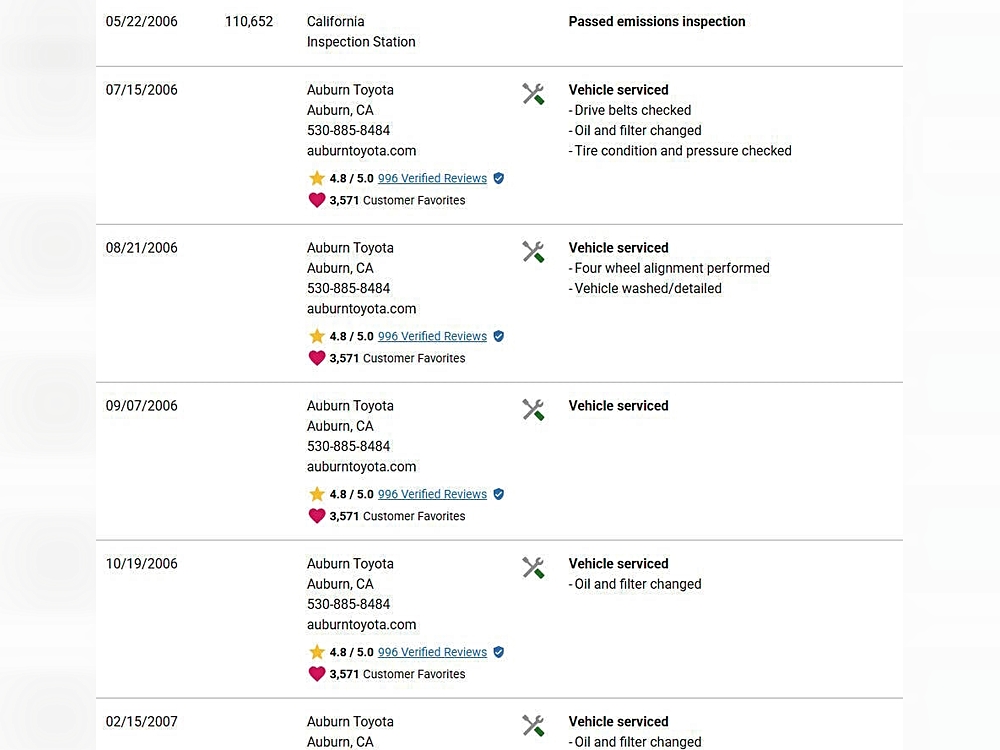Click the gold star in the 07/15/2006 entry
Screen dimensions: 1000x750
click(317, 178)
